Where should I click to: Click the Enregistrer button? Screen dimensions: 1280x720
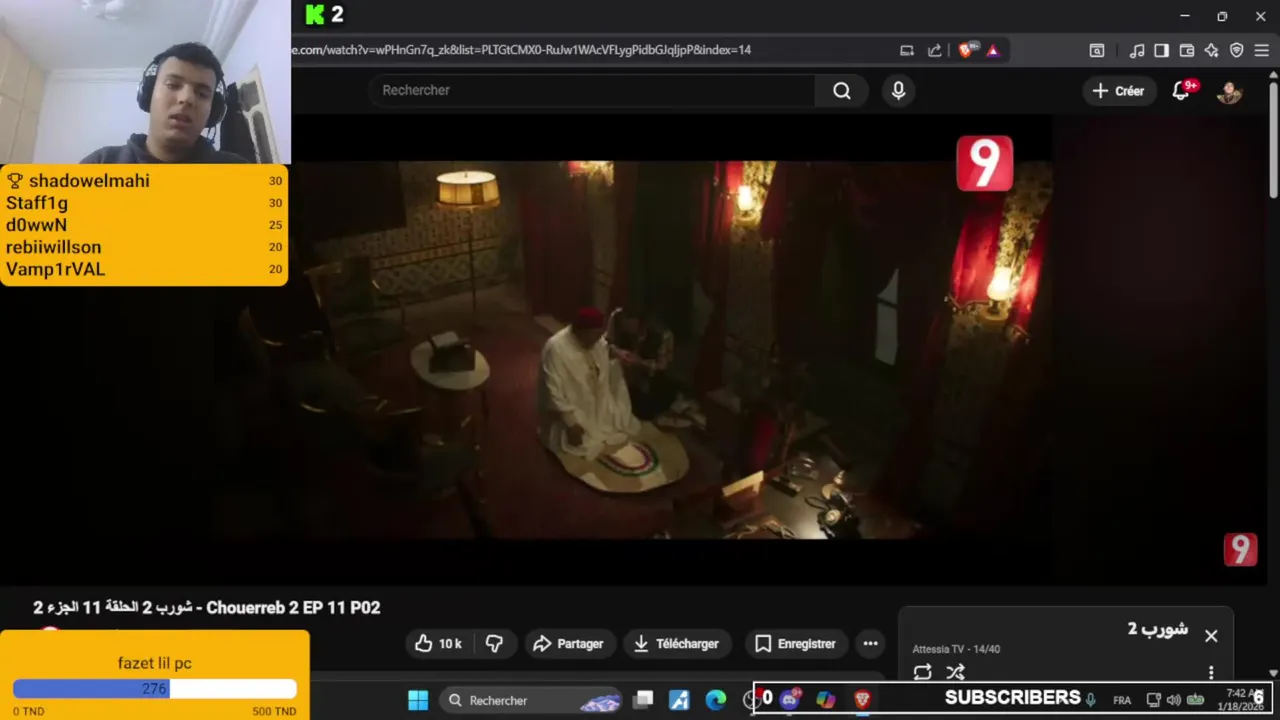click(x=795, y=643)
